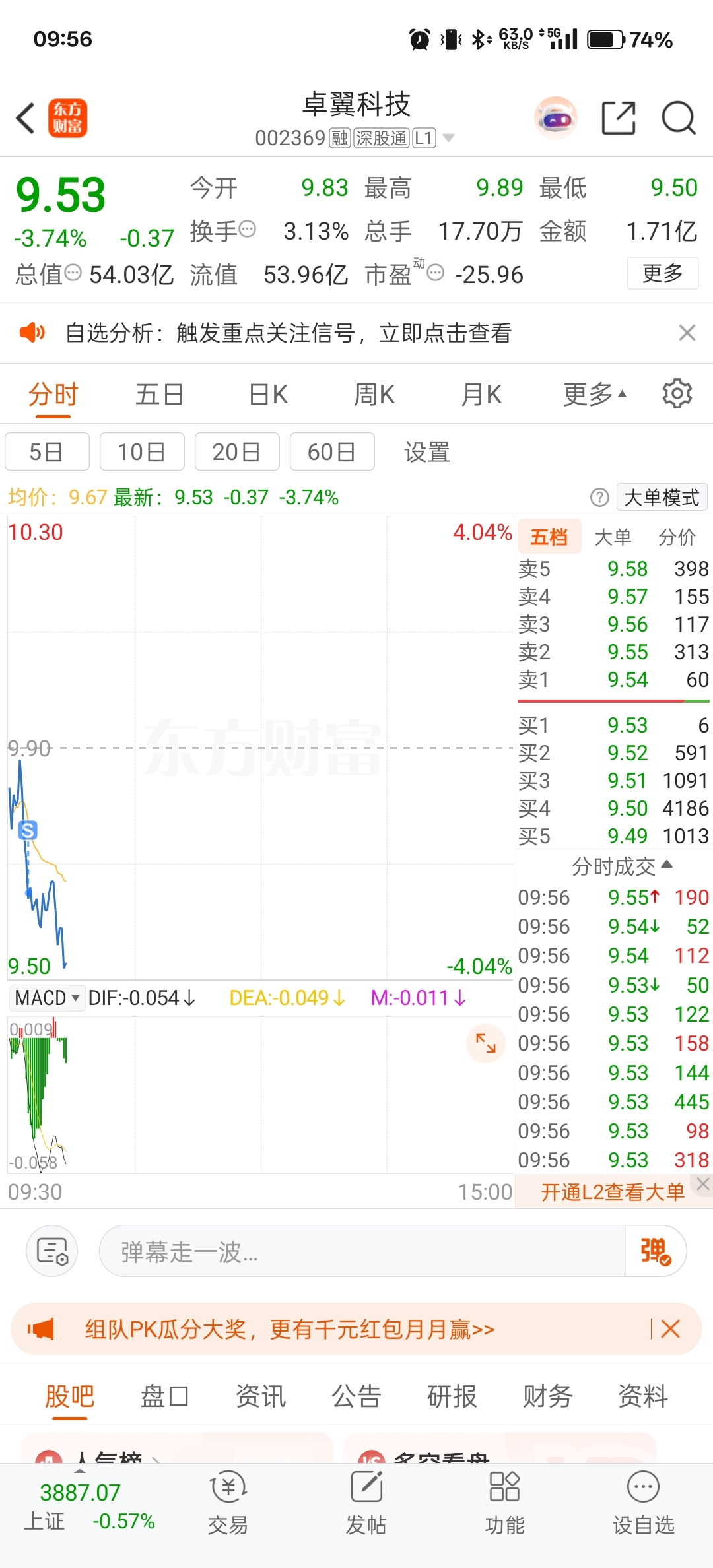Image resolution: width=713 pixels, height=1568 pixels.
Task: Switch to the 日K chart tab
Action: 269,395
